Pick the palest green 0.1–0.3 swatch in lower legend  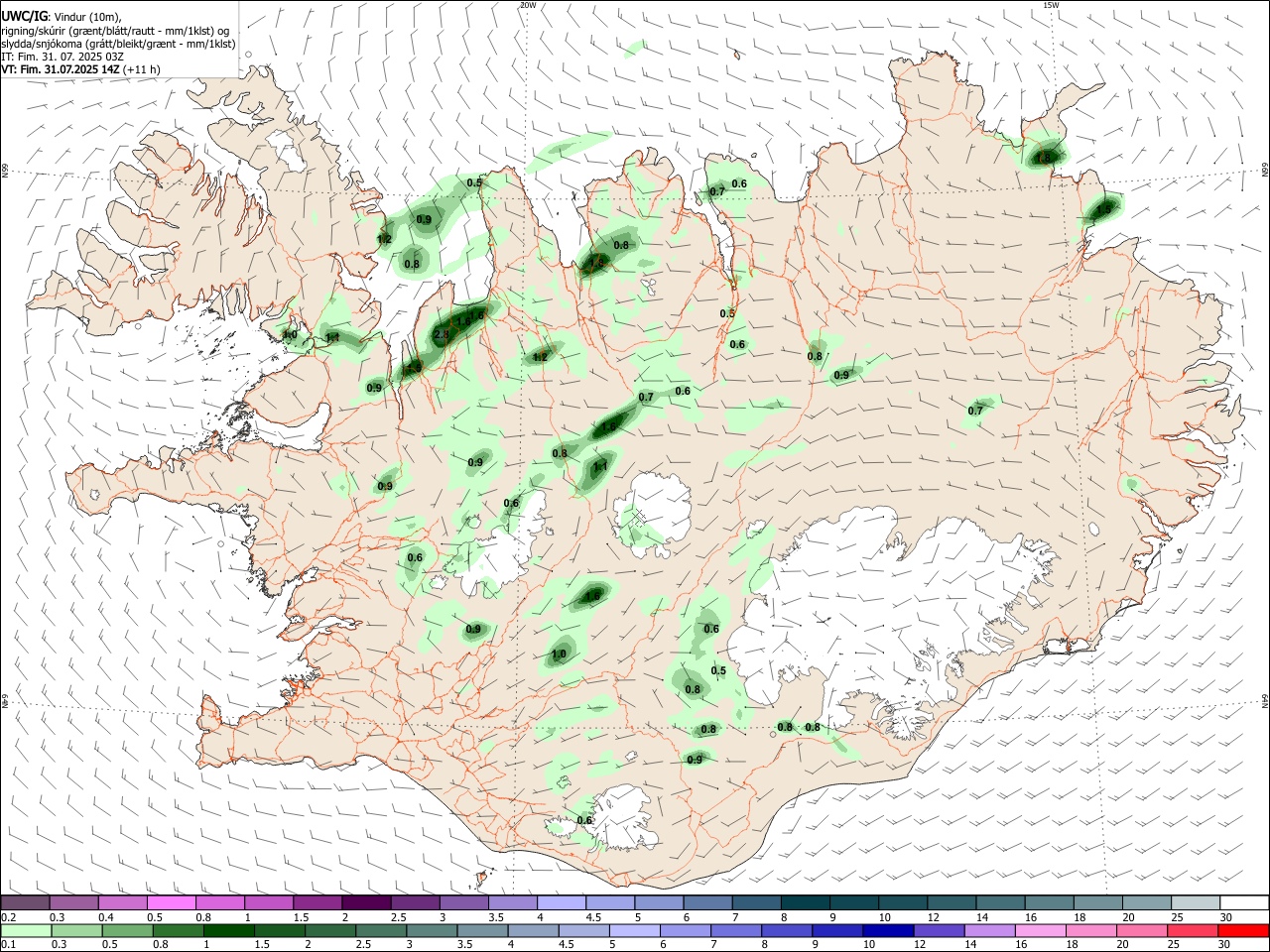click(27, 930)
